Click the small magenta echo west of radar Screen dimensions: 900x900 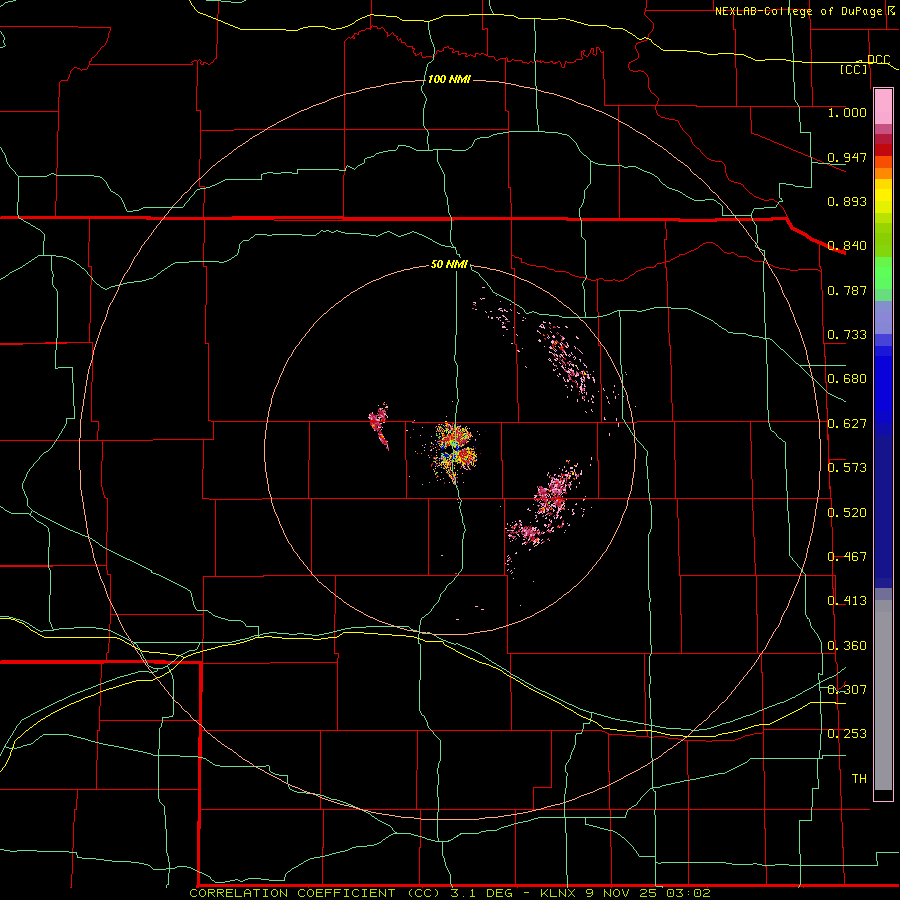click(379, 426)
